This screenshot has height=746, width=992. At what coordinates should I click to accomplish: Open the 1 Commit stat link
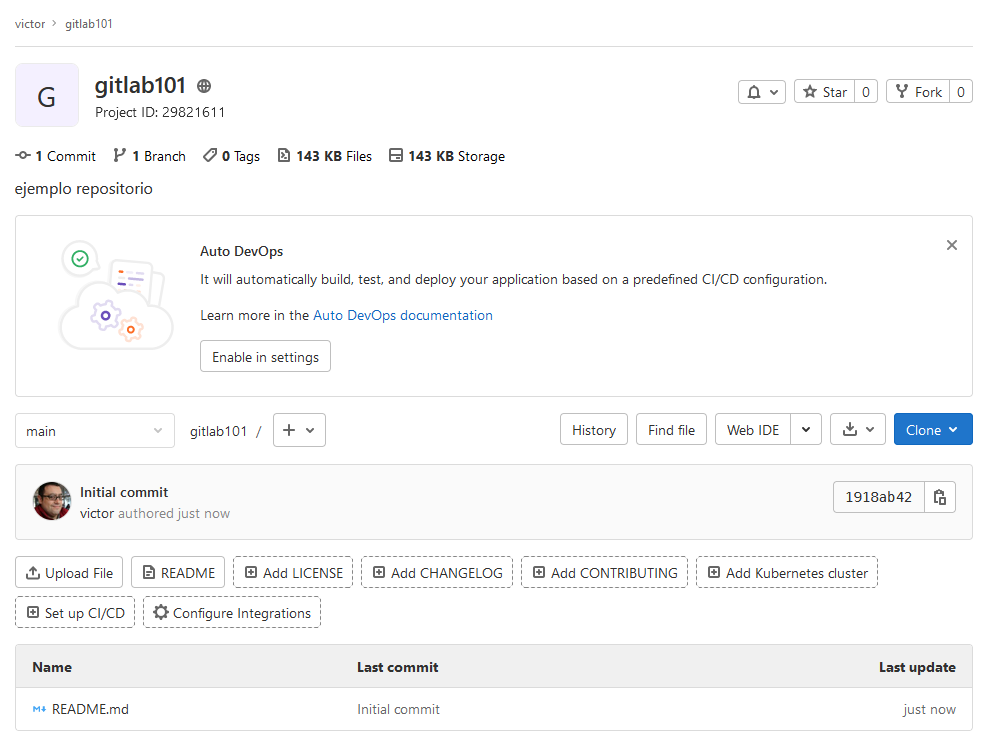[x=56, y=156]
